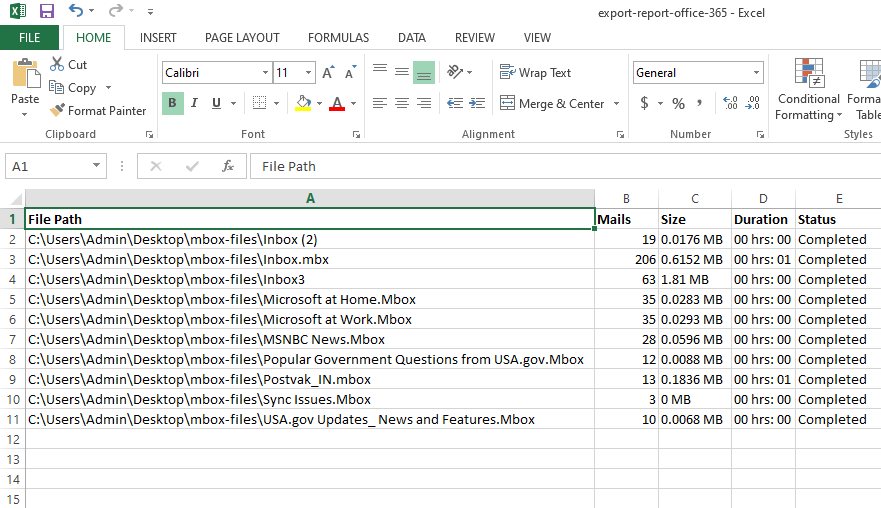Switch to the INSERT tab

(x=158, y=38)
